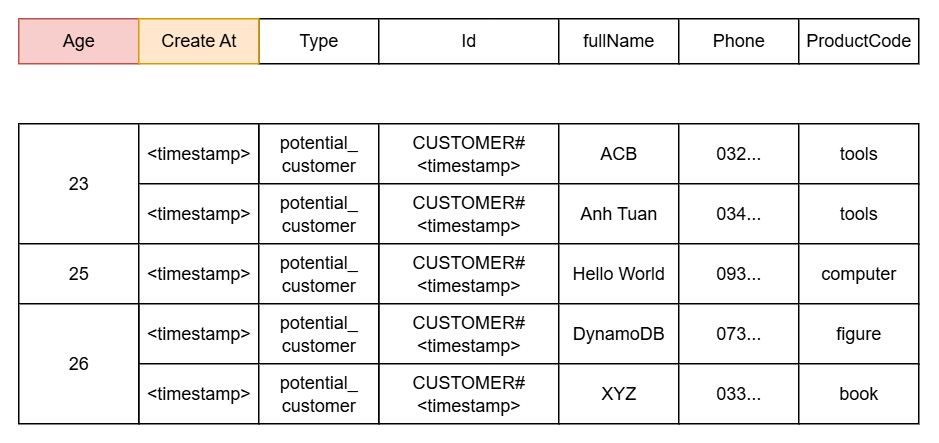The height and width of the screenshot is (443, 939).
Task: Select the Anh Tuan name cell
Action: 618,214
